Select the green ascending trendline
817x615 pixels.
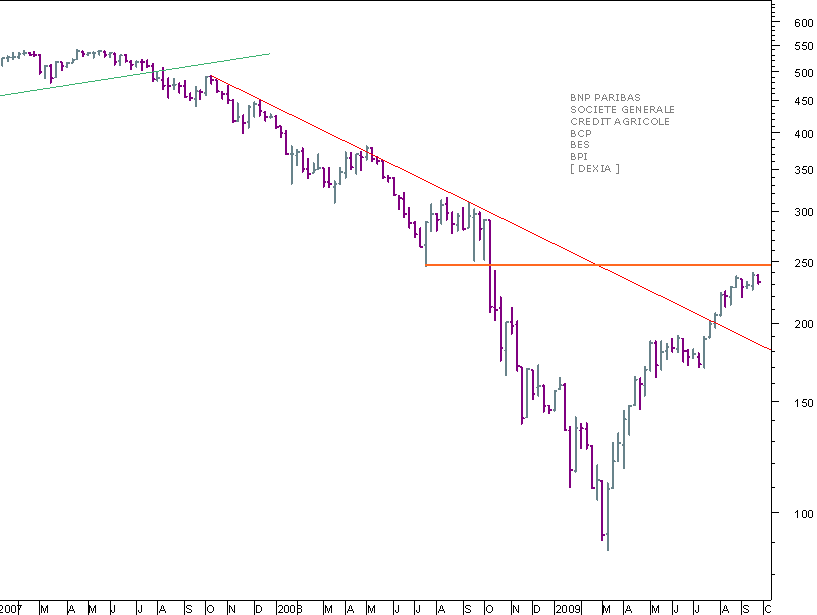tap(135, 75)
